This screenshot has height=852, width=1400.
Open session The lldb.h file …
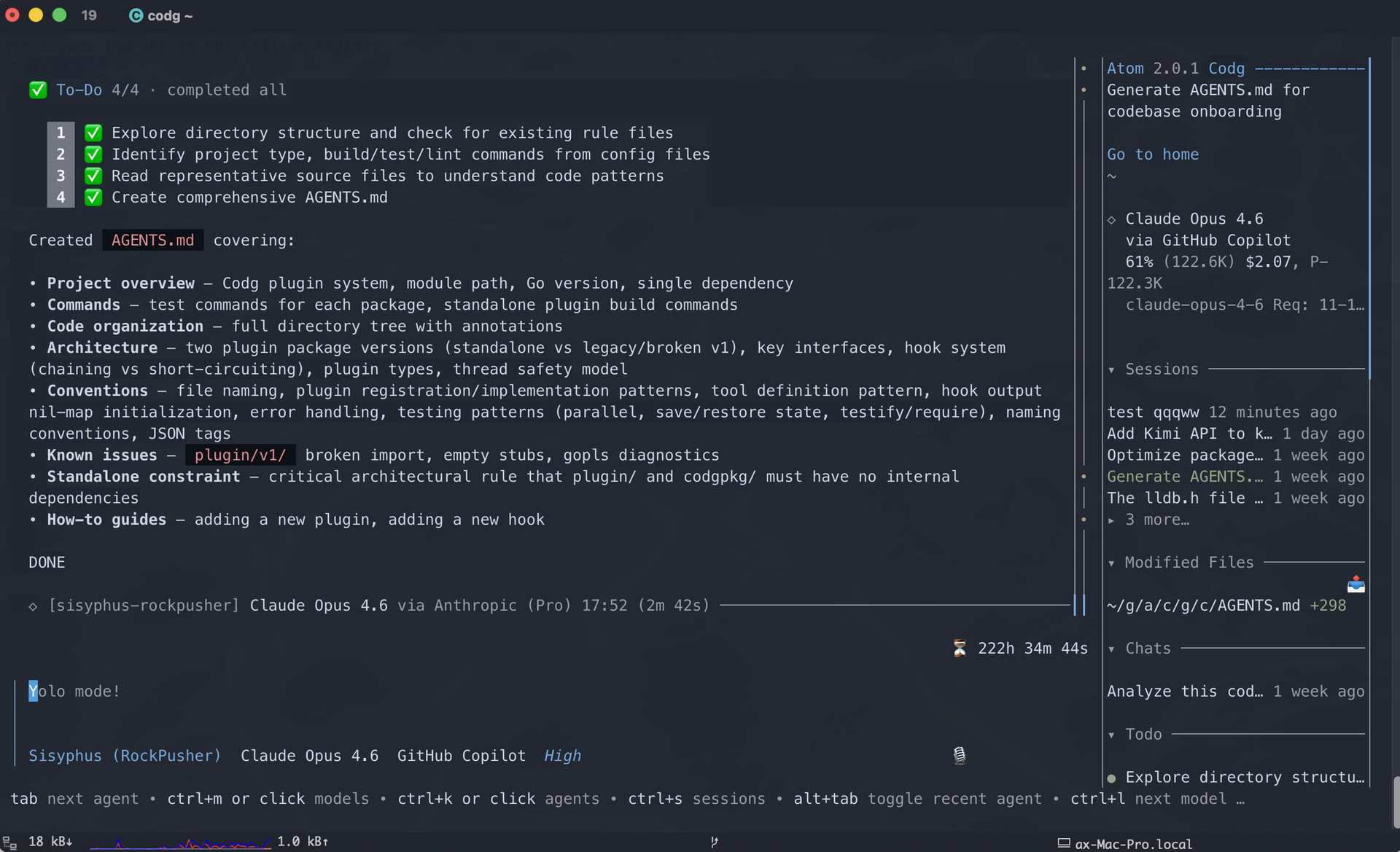point(1236,498)
